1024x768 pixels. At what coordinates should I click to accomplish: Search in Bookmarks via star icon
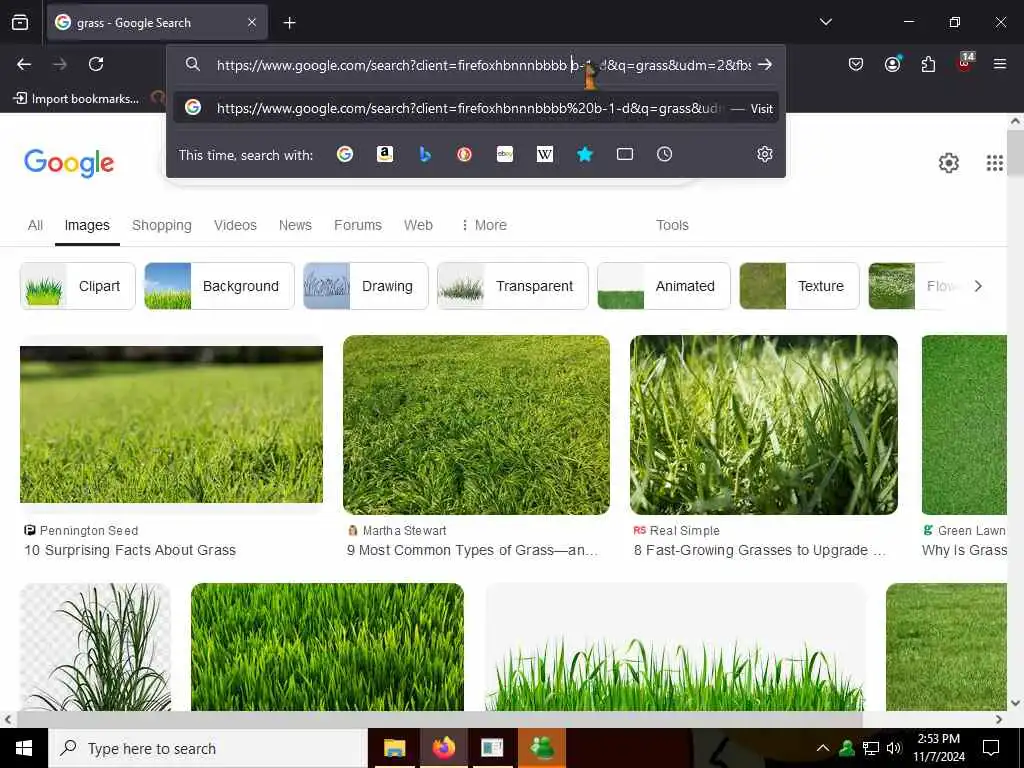coord(584,154)
